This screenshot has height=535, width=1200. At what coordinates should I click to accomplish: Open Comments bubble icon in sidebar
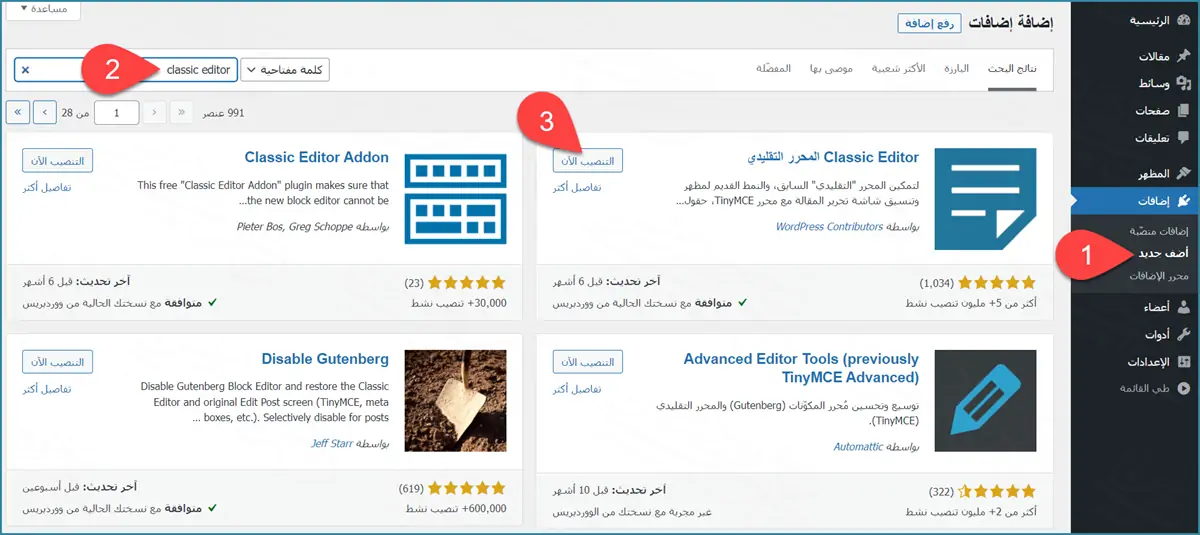1184,138
